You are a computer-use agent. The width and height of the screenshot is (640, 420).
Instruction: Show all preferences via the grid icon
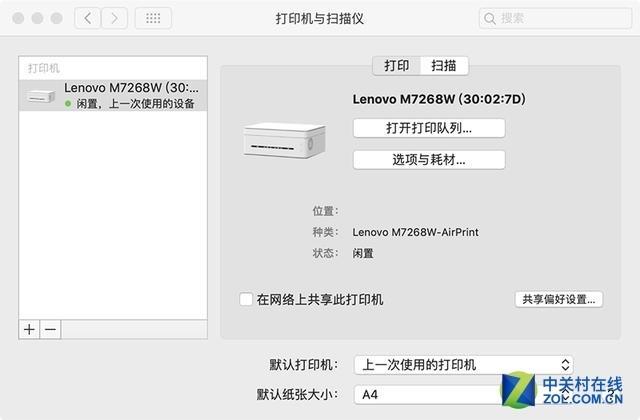pyautogui.click(x=153, y=18)
